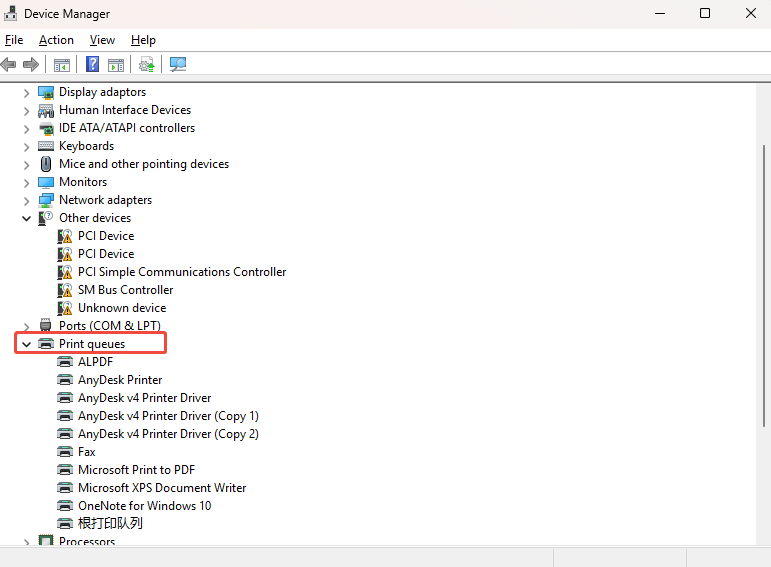The height and width of the screenshot is (567, 771).
Task: Open the View menu
Action: (x=102, y=40)
